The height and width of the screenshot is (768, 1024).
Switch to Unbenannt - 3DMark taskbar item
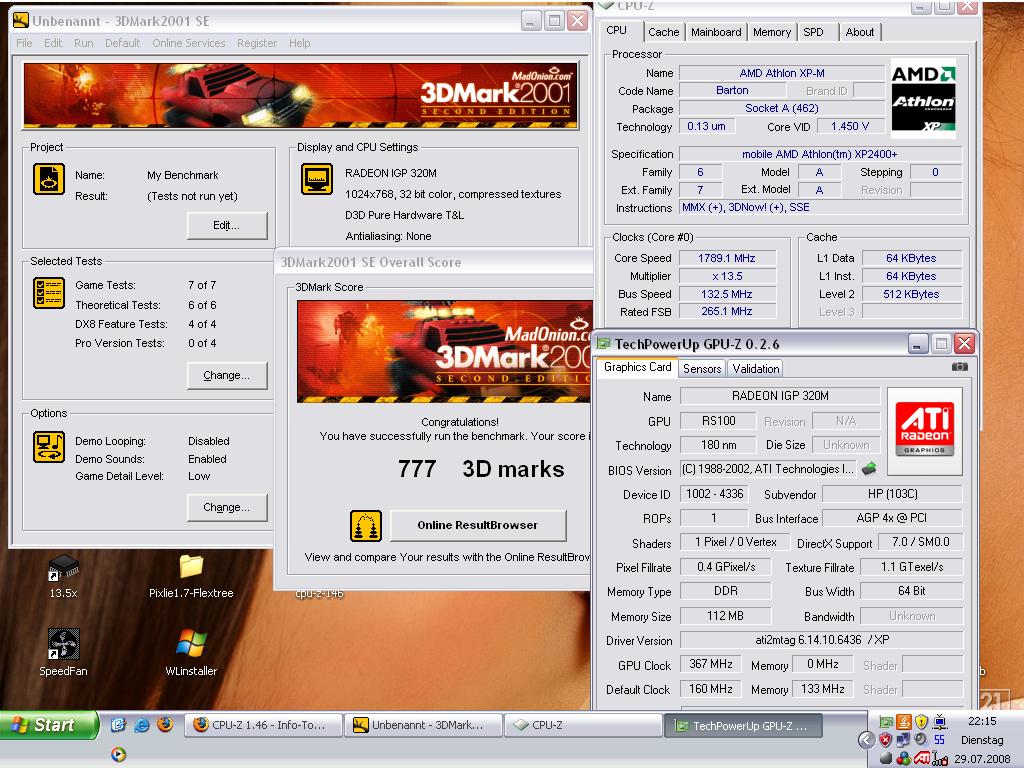tap(423, 726)
